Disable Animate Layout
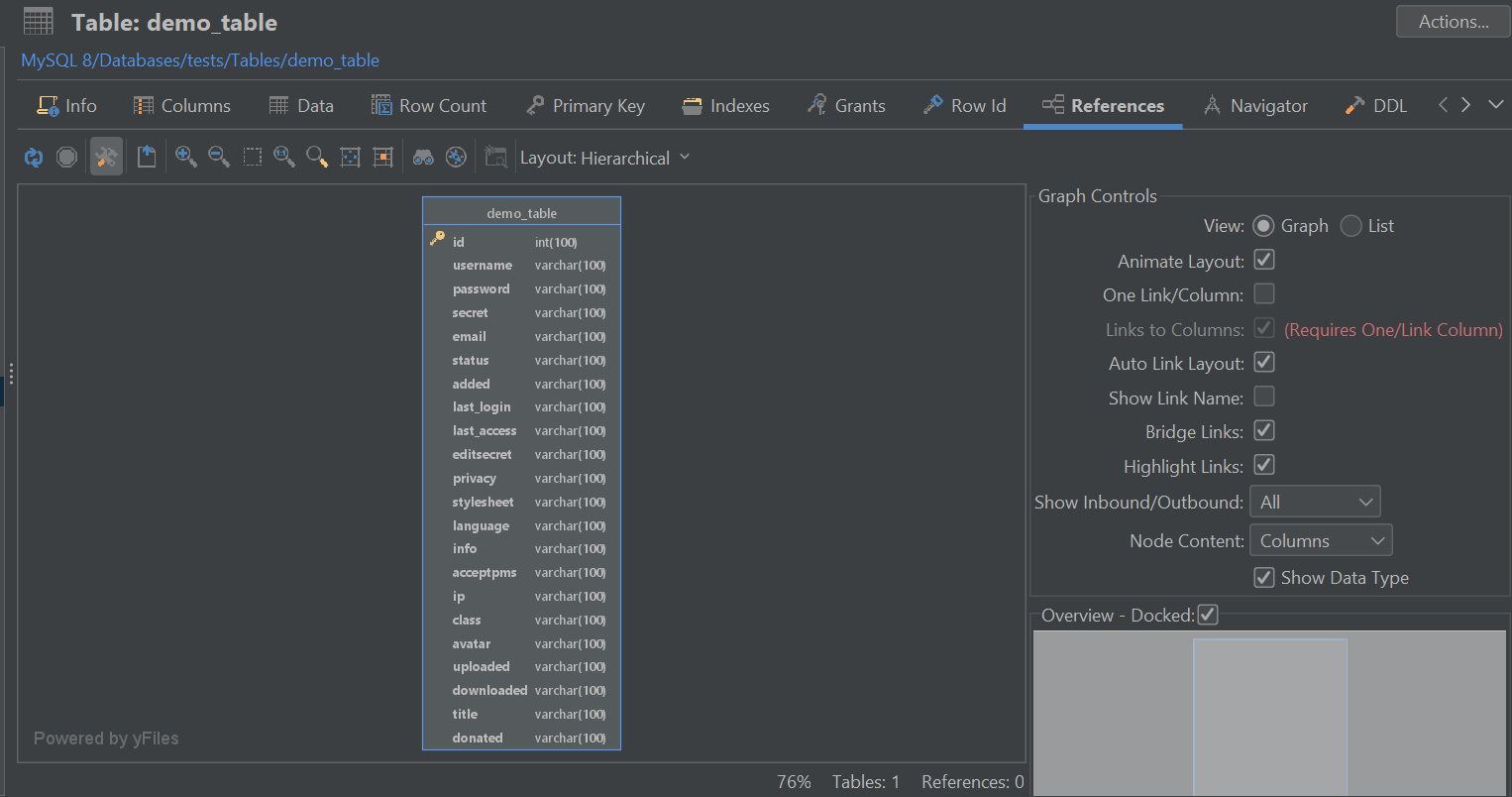Viewport: 1512px width, 797px height. (1263, 259)
